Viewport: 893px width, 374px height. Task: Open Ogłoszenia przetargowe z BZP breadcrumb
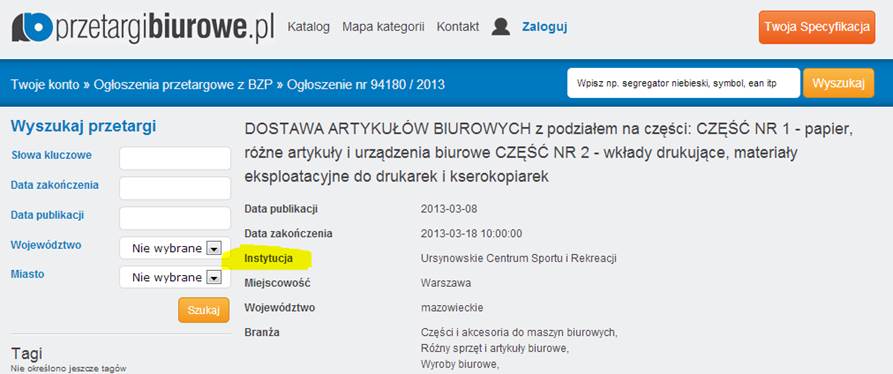(x=184, y=85)
